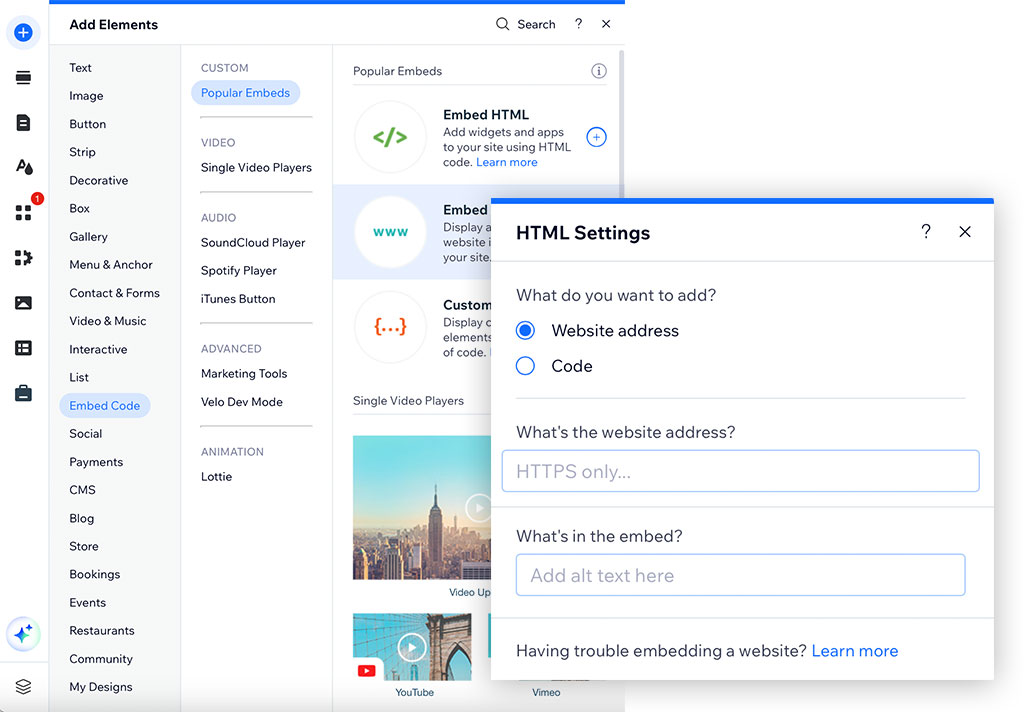The height and width of the screenshot is (712, 1024).
Task: Click the Custom Element curly braces icon
Action: 390,327
